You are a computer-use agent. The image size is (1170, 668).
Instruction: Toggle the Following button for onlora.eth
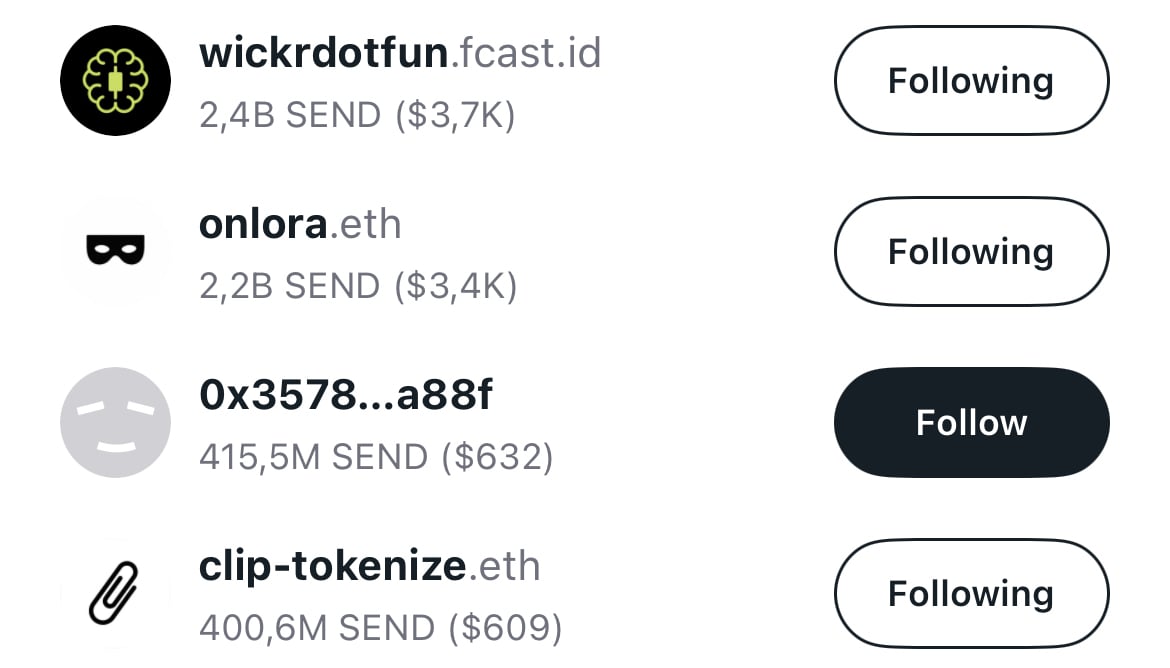coord(971,251)
